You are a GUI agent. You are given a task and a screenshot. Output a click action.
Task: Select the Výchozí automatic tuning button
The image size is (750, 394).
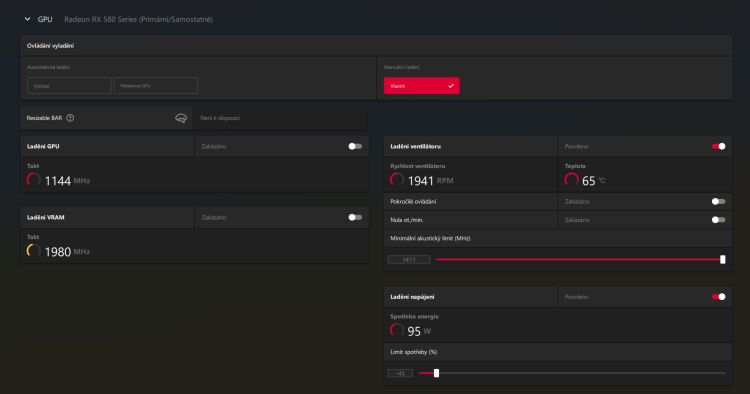click(69, 86)
